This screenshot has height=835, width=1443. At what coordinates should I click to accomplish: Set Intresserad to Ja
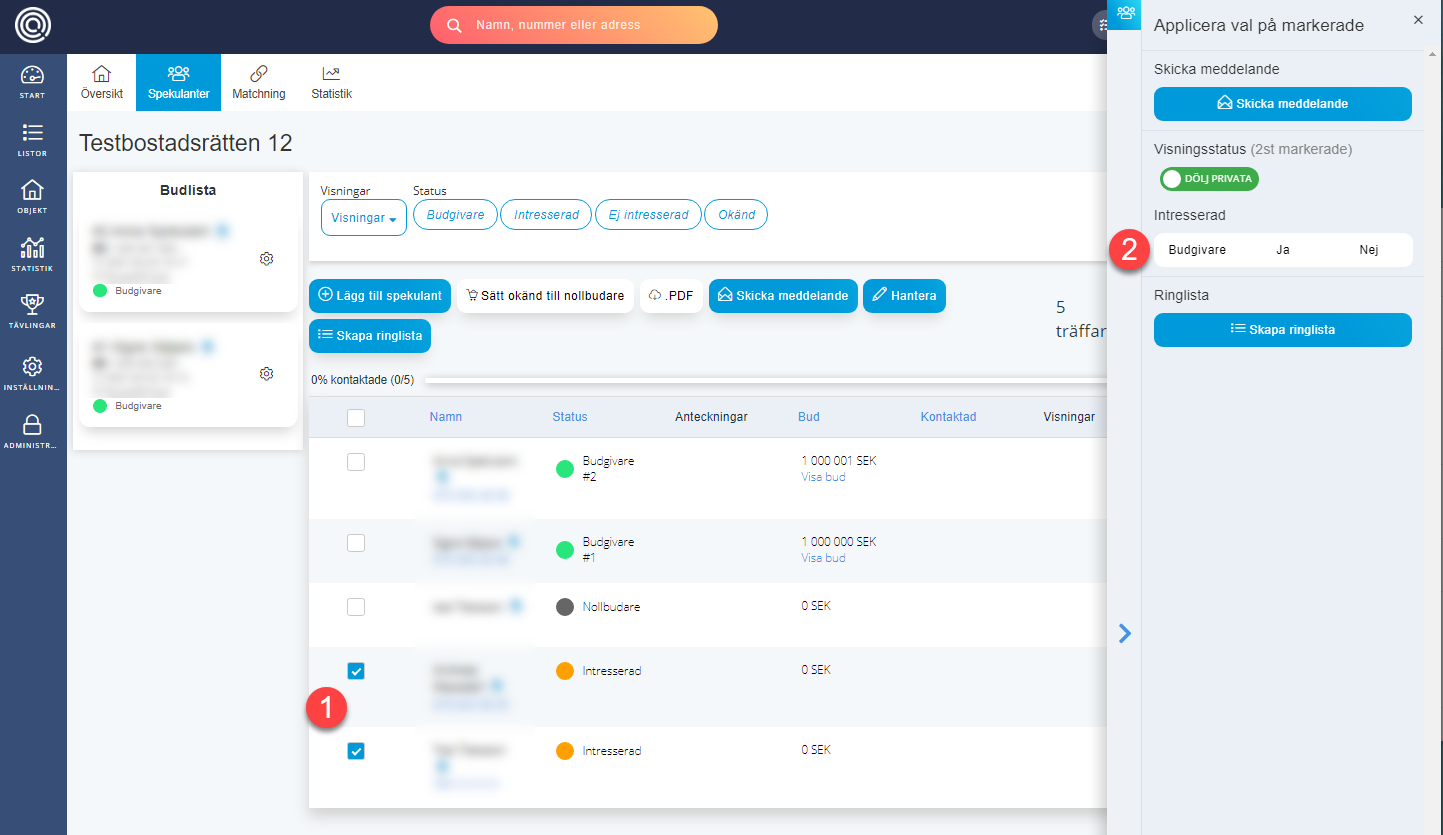point(1283,250)
